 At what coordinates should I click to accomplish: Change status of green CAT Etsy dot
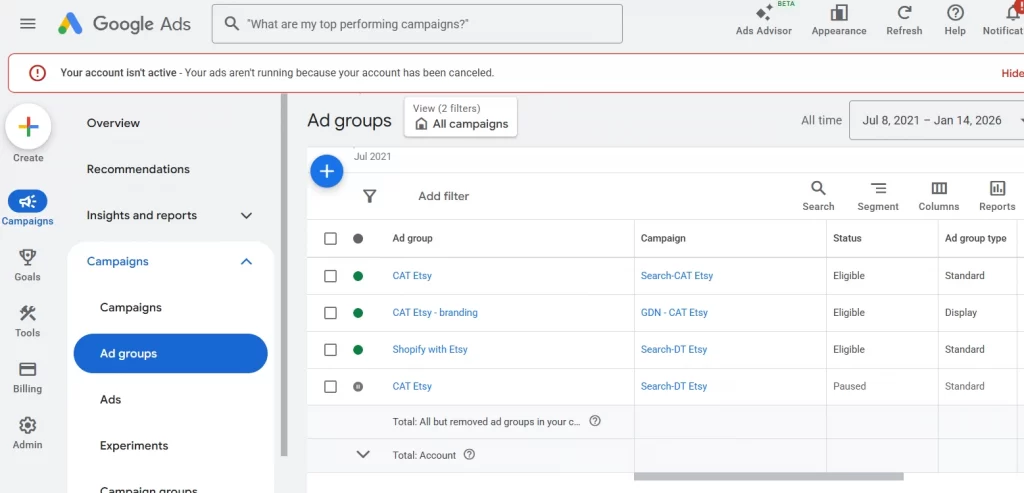point(358,276)
